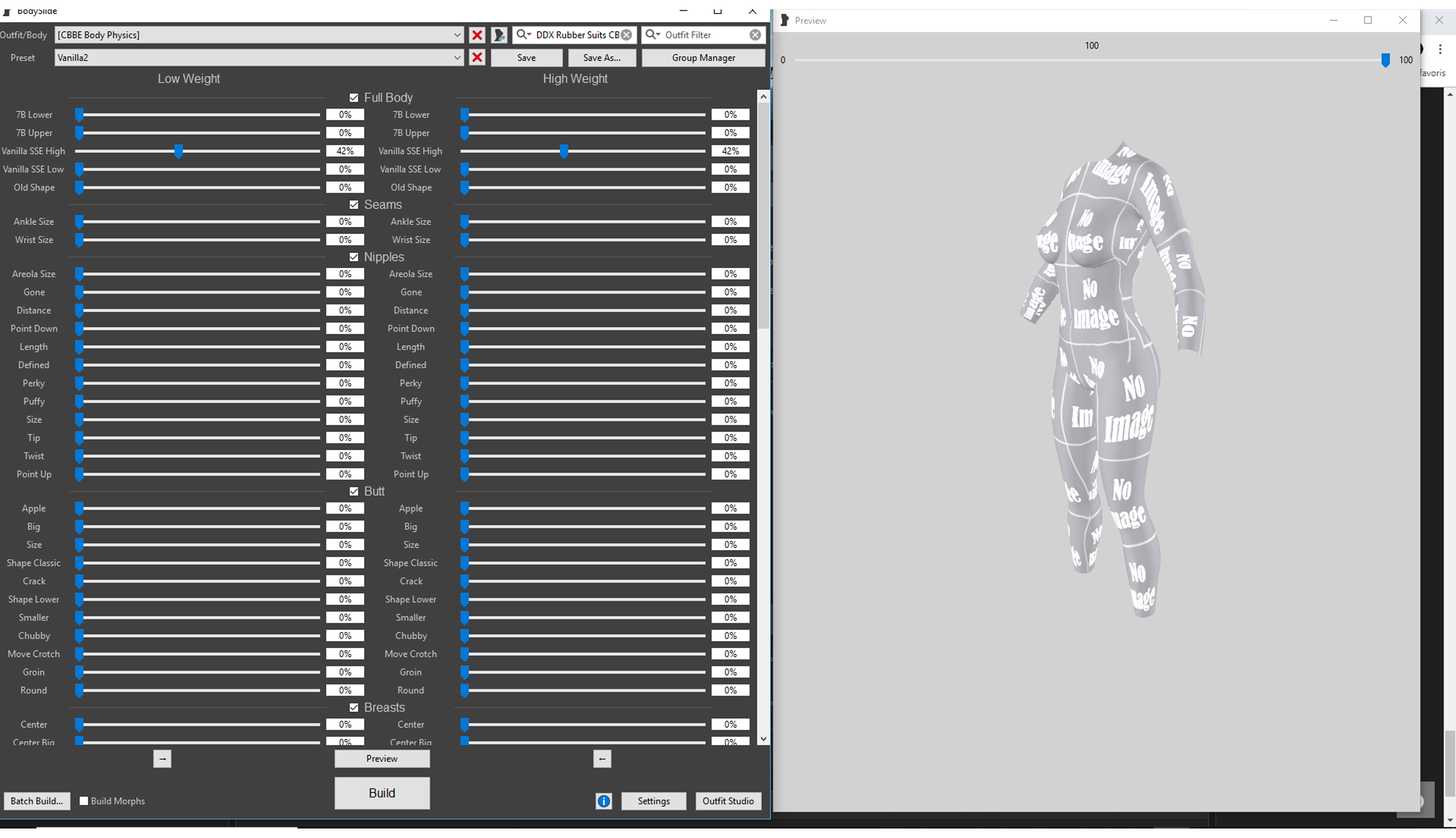Click the magnifier icon in the DDX Rubber Suits filter
Screen dimensions: 1456x838
[x=523, y=35]
